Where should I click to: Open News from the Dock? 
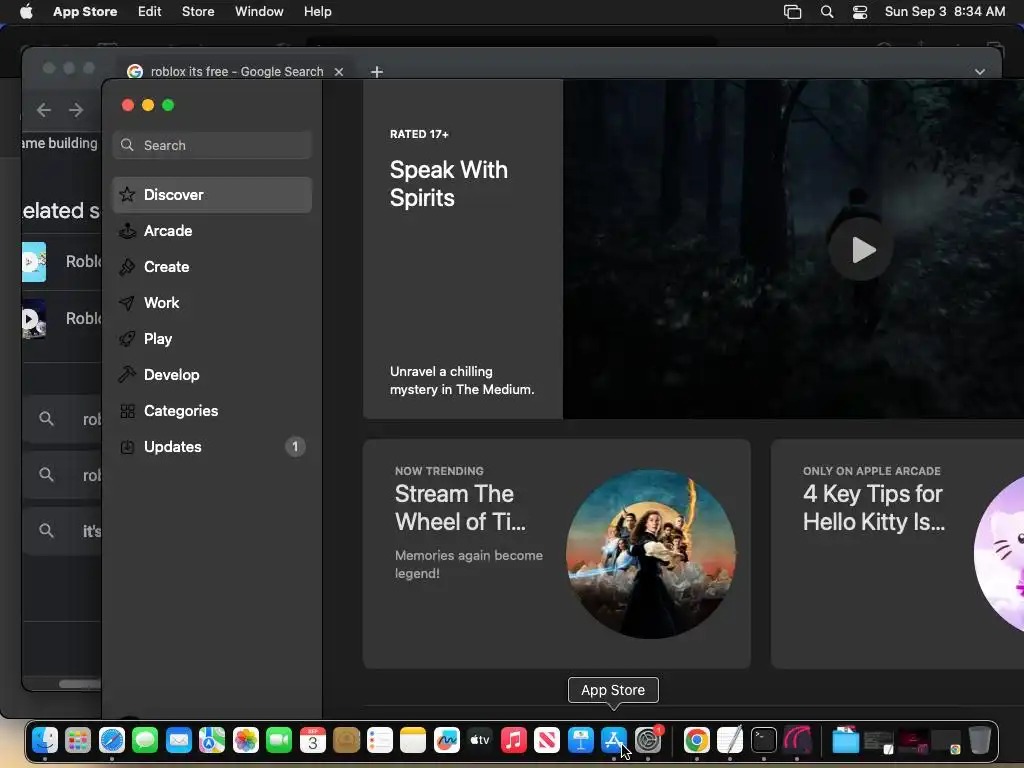click(547, 741)
